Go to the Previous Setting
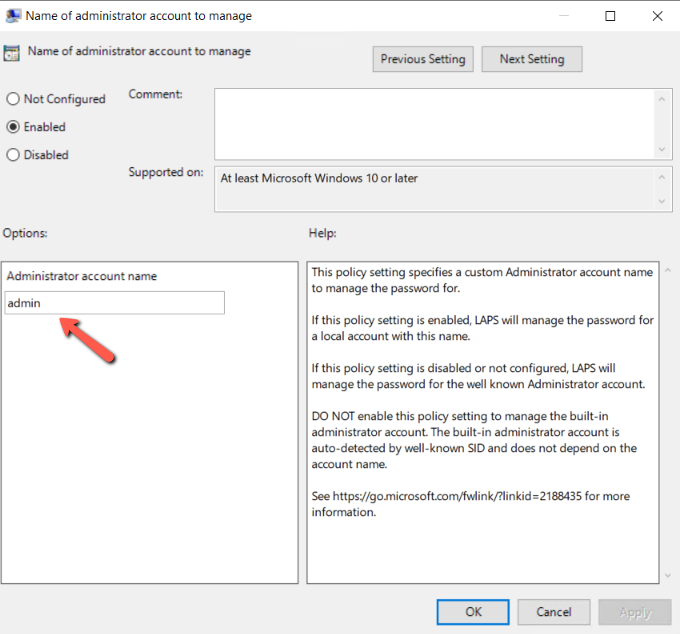 click(x=423, y=59)
